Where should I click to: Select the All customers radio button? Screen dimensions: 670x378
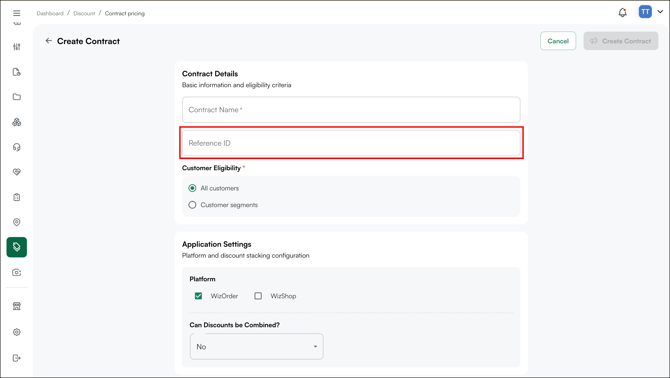tap(192, 188)
